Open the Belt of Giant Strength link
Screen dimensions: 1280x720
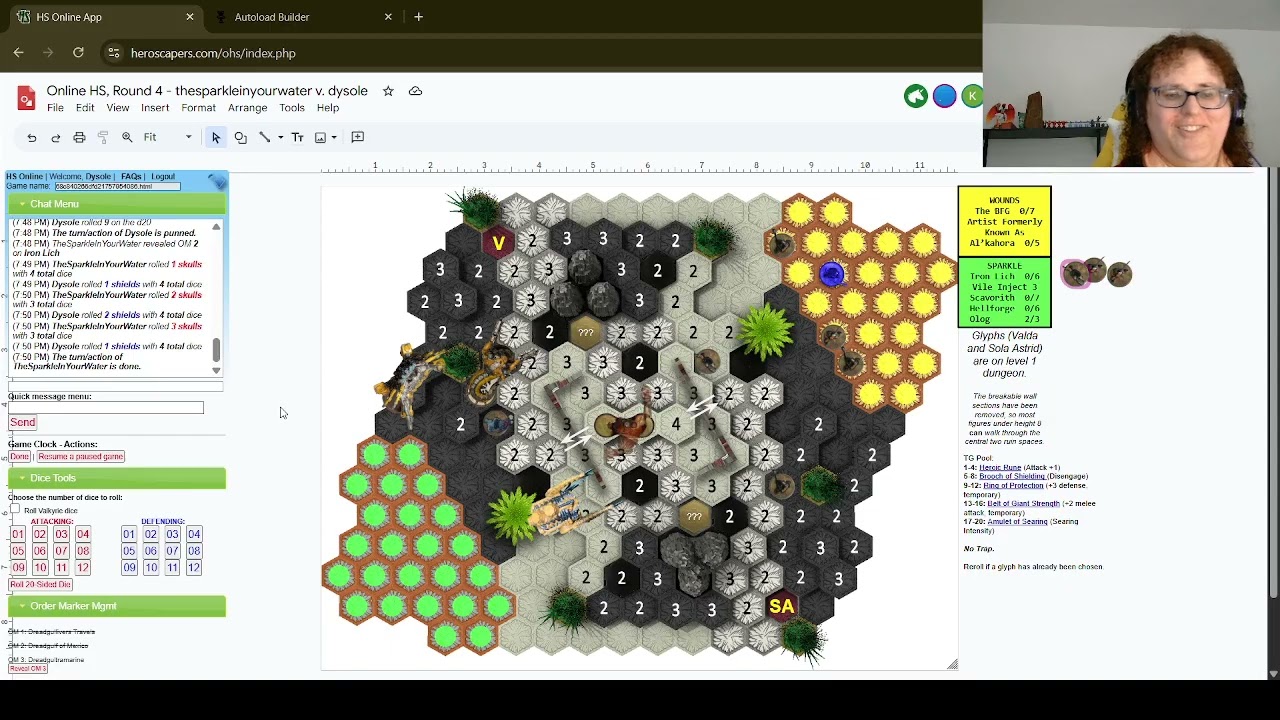pos(1023,504)
